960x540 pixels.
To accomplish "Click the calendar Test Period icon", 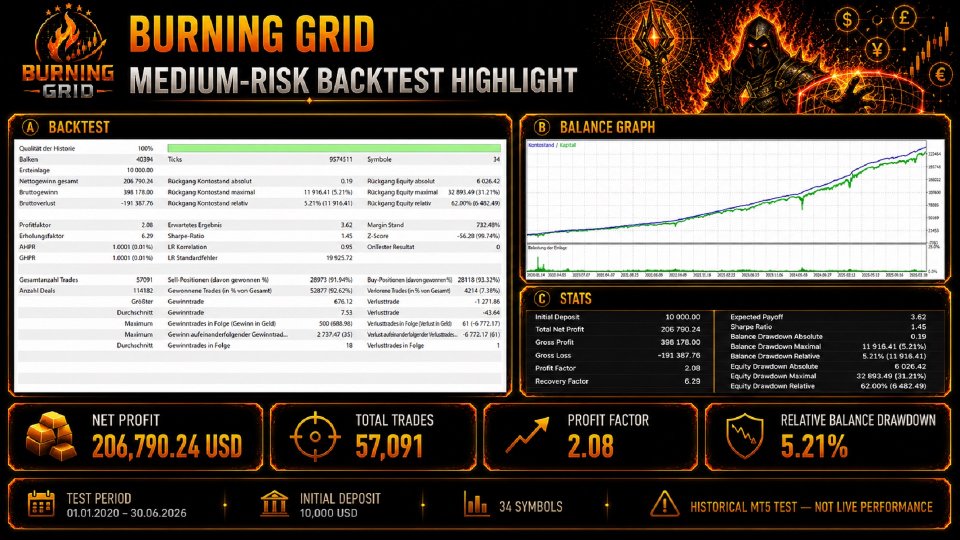I will pyautogui.click(x=41, y=503).
